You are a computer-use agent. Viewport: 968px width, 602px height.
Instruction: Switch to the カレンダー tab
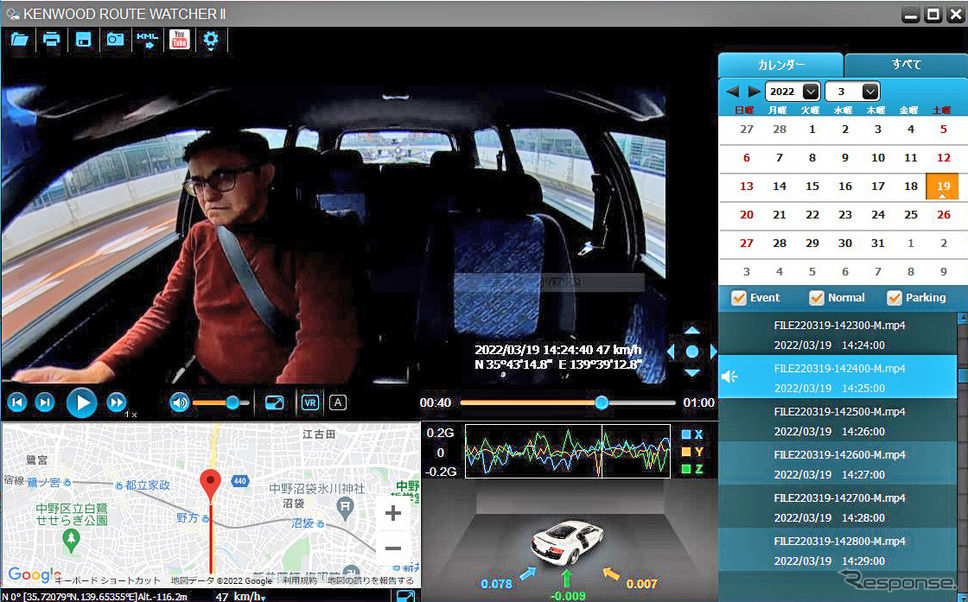click(781, 65)
